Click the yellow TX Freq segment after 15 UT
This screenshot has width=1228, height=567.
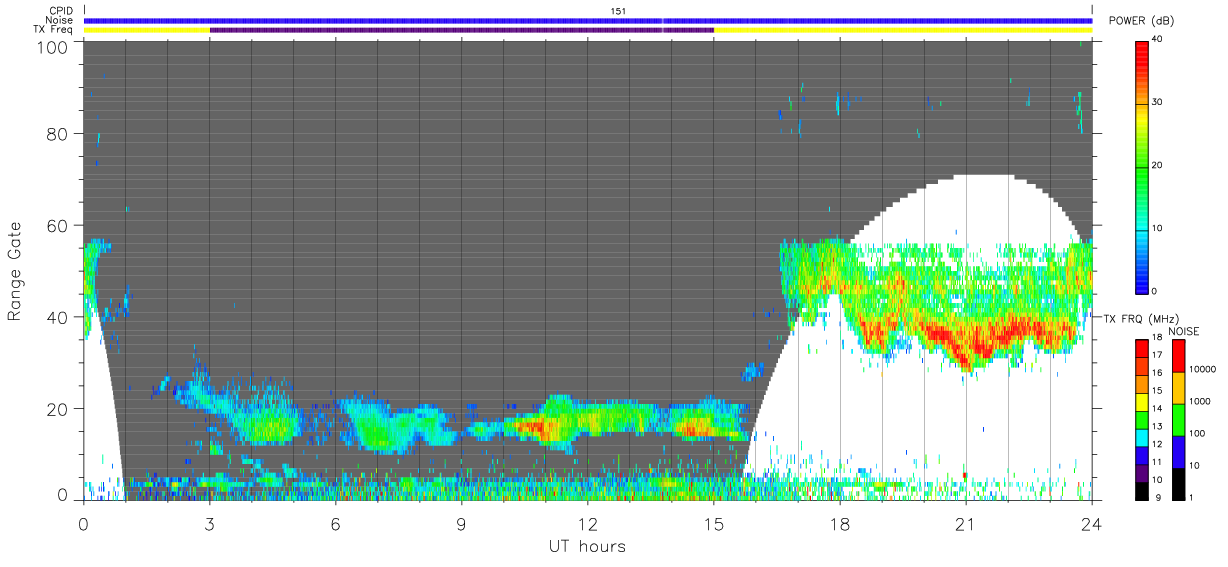point(902,30)
